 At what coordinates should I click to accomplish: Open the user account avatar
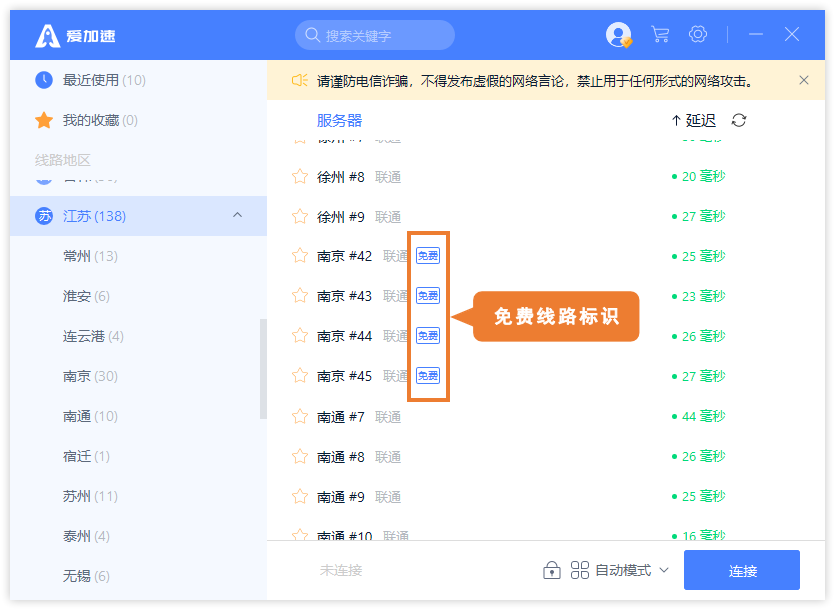click(619, 35)
